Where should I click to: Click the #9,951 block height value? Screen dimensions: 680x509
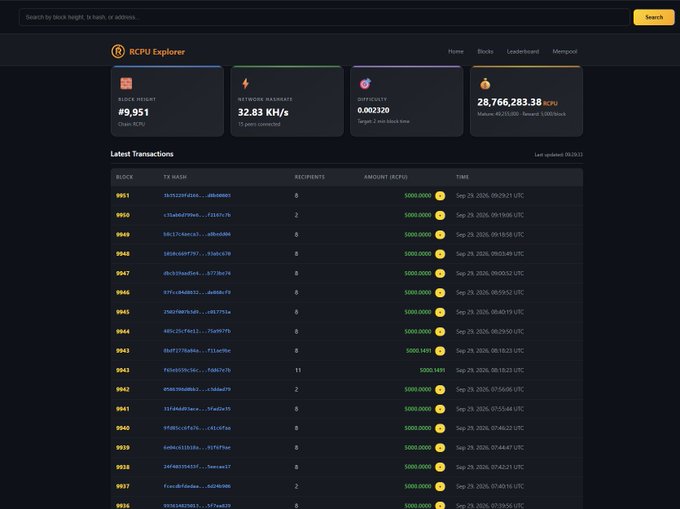tap(134, 112)
